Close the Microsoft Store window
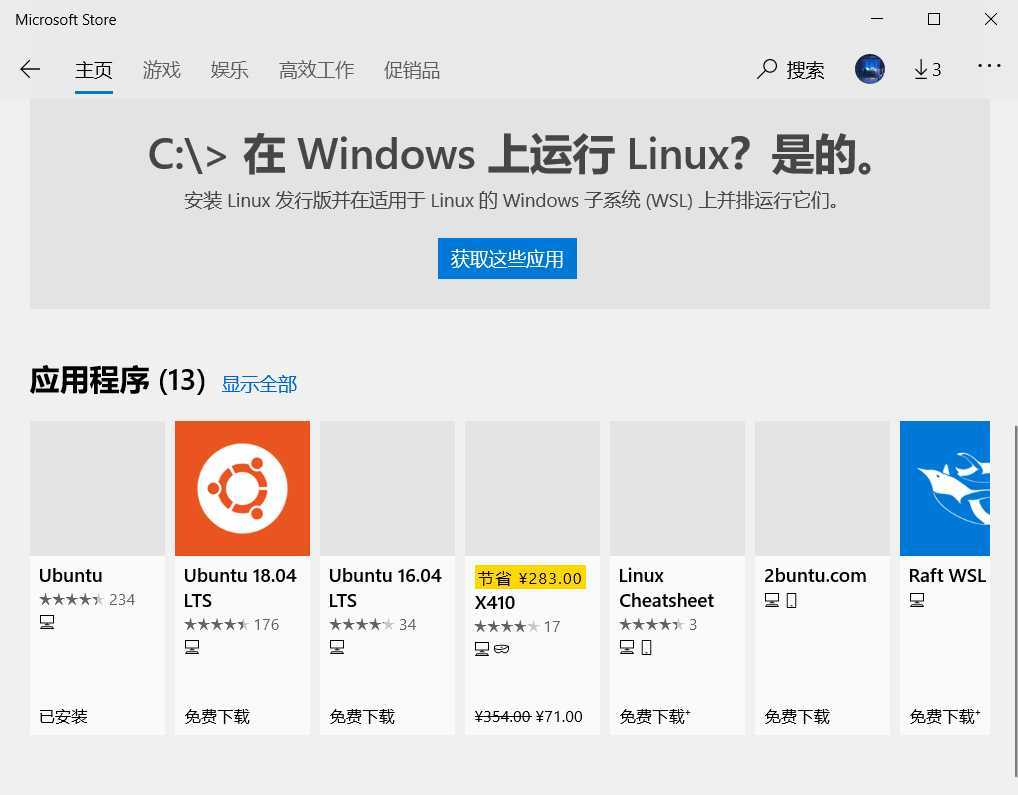Viewport: 1018px width, 795px height. [991, 19]
